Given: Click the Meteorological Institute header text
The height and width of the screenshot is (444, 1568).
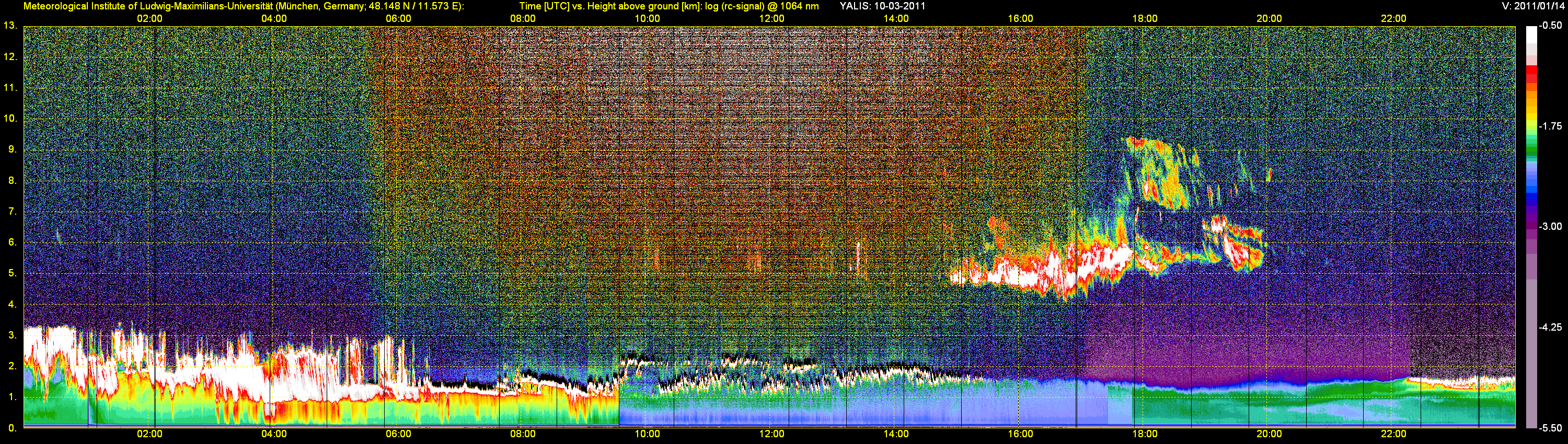Looking at the screenshot, I should tap(244, 6).
